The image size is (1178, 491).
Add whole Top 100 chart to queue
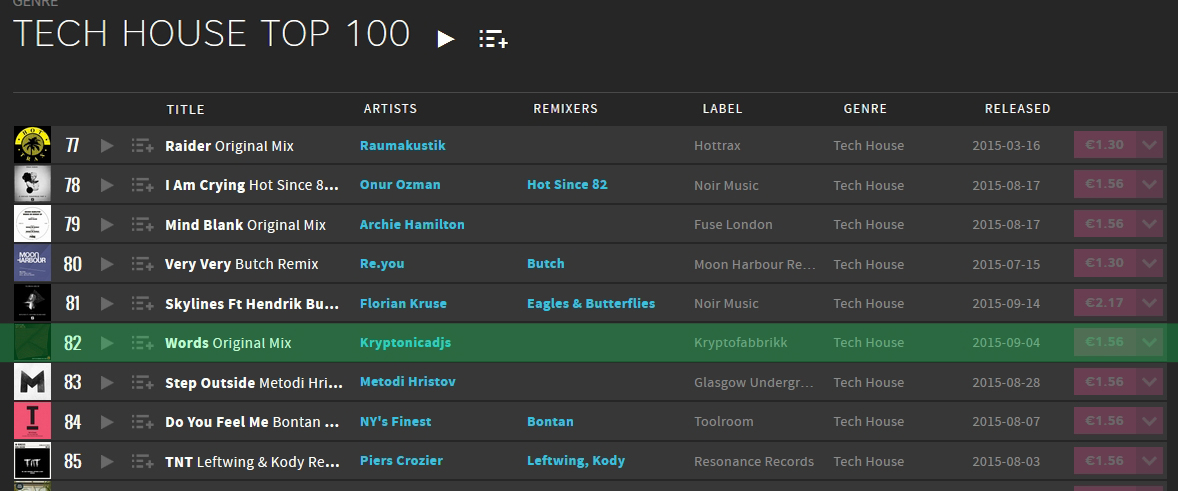click(x=493, y=39)
